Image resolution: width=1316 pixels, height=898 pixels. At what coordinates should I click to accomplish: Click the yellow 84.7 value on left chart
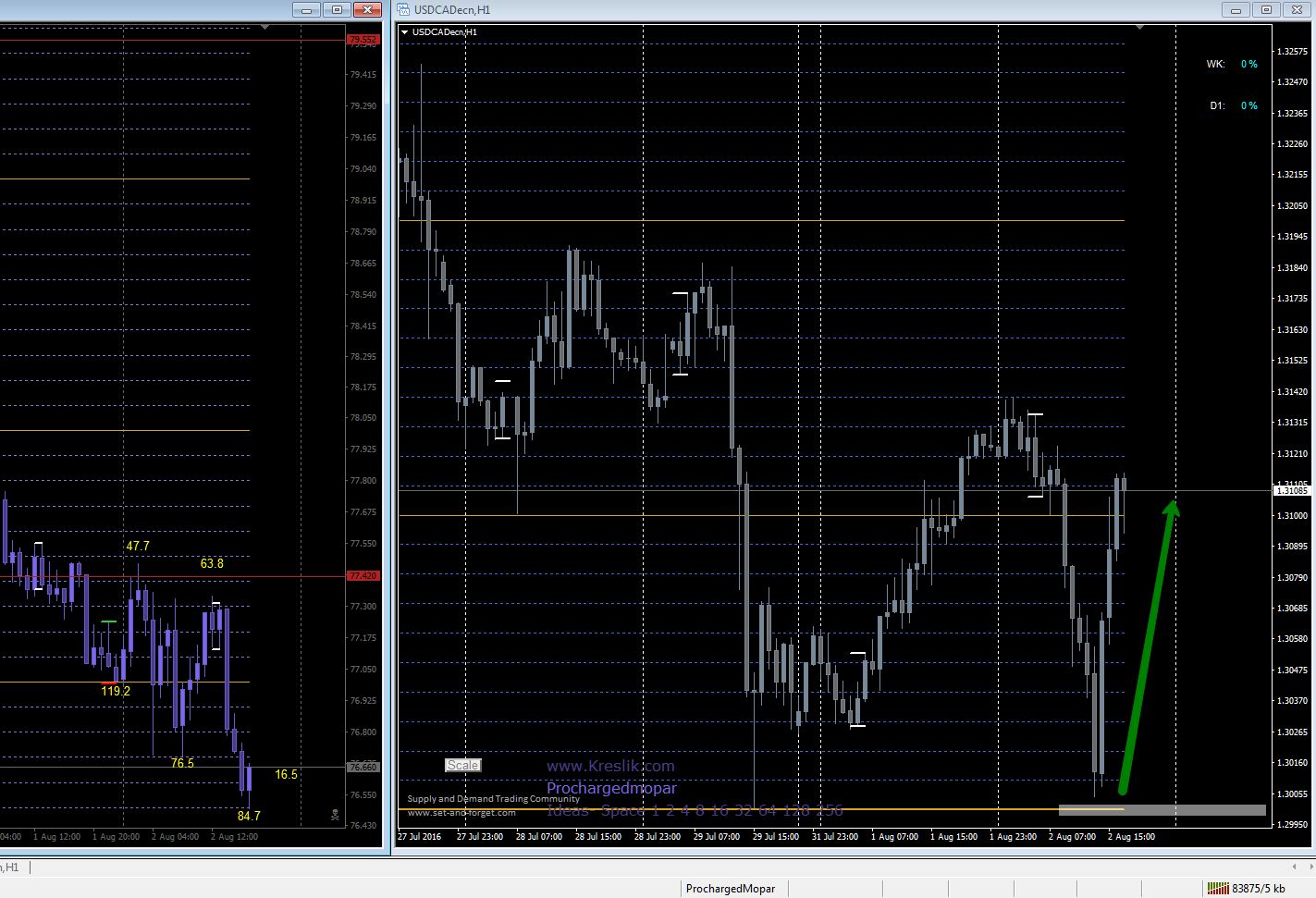pos(249,816)
